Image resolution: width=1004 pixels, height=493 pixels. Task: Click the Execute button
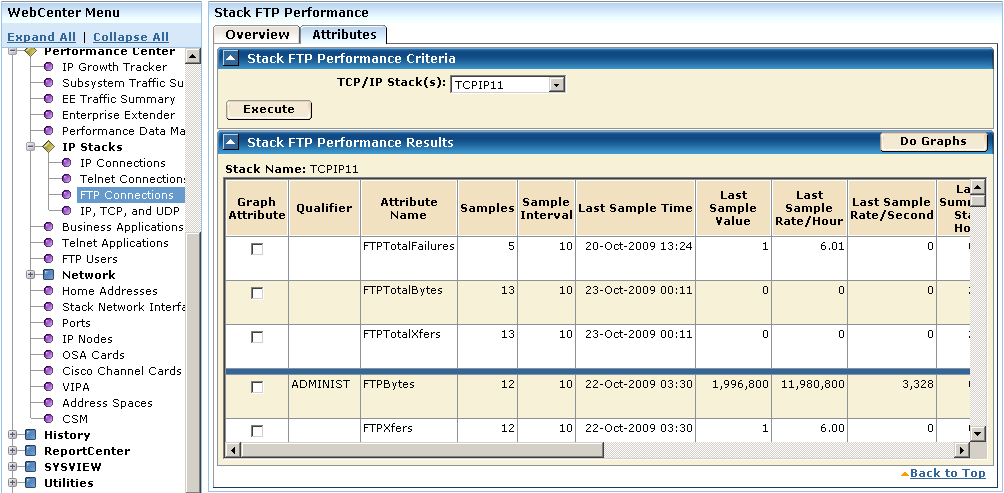pos(269,109)
